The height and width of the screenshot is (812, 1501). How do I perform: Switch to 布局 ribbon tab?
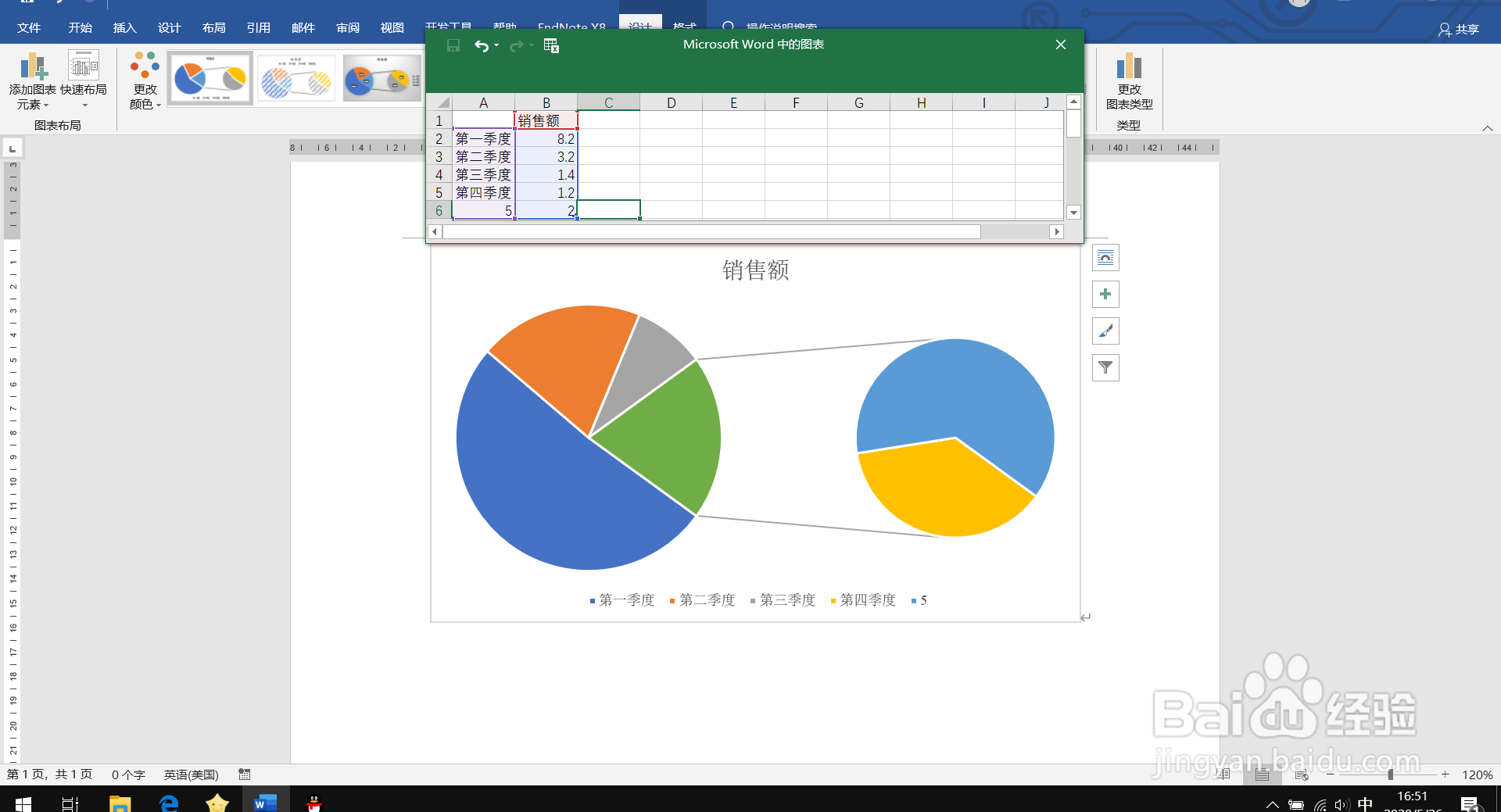pyautogui.click(x=214, y=28)
